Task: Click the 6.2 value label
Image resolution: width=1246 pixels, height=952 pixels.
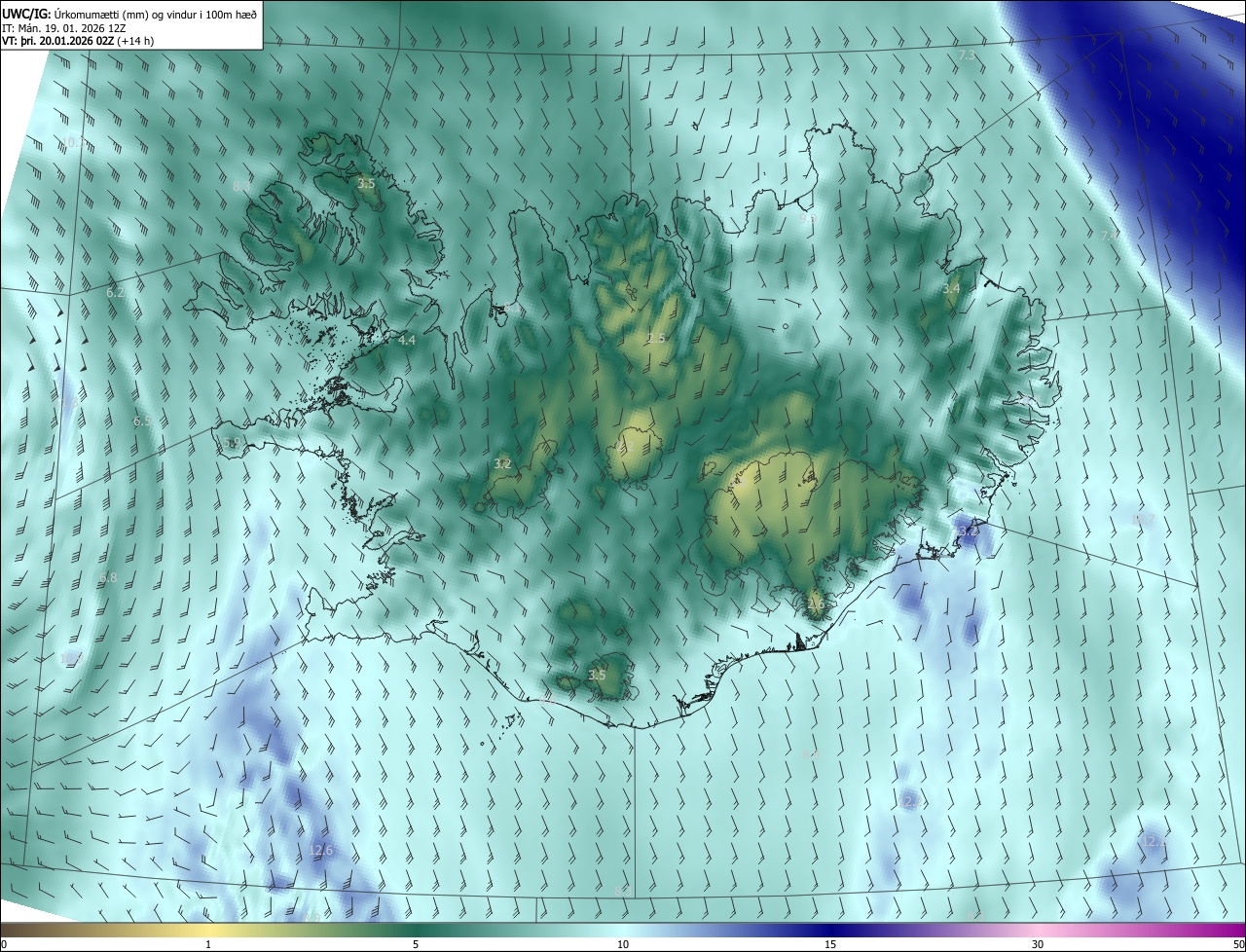Action: [115, 292]
